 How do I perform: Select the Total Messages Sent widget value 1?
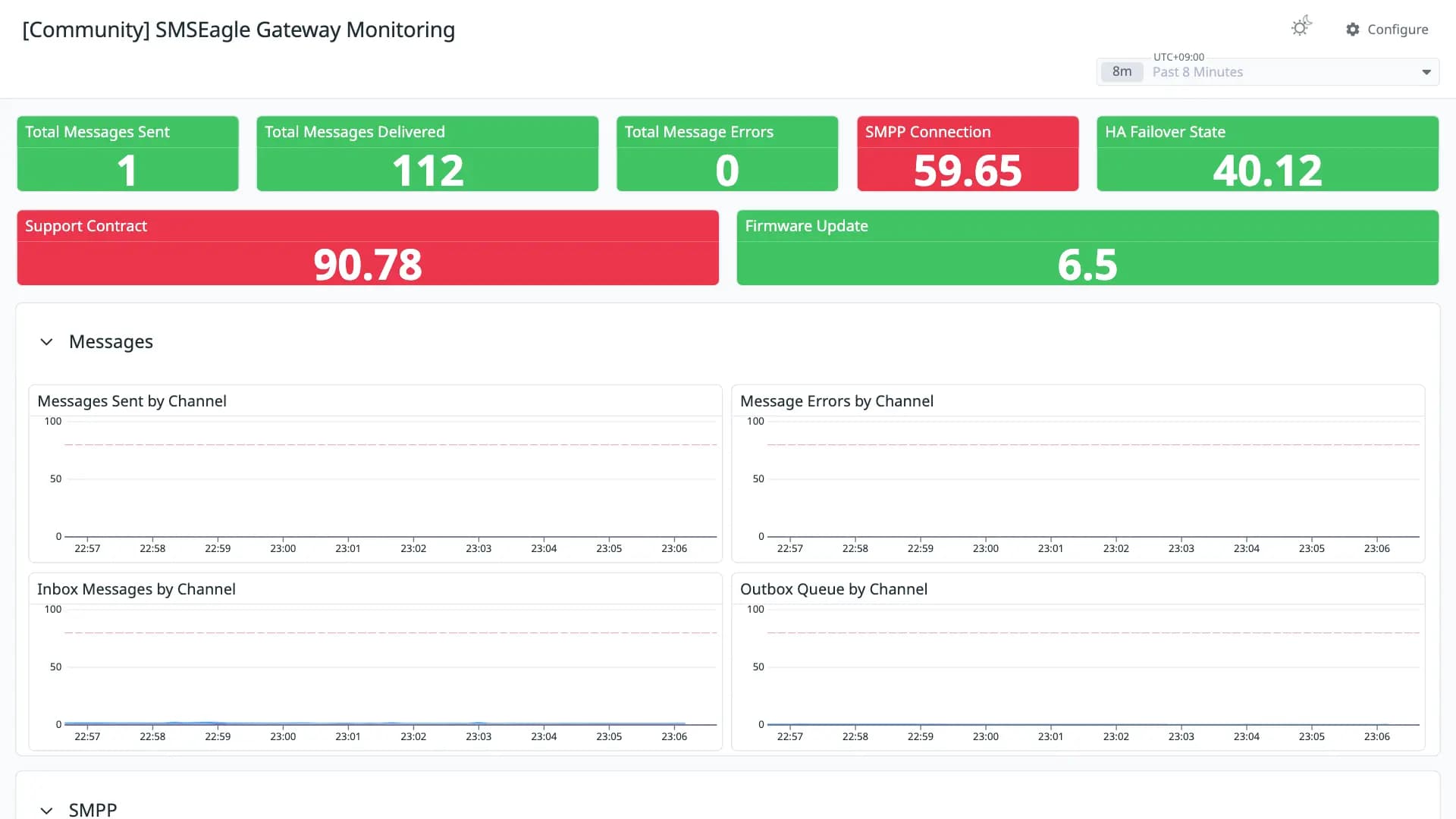(127, 171)
